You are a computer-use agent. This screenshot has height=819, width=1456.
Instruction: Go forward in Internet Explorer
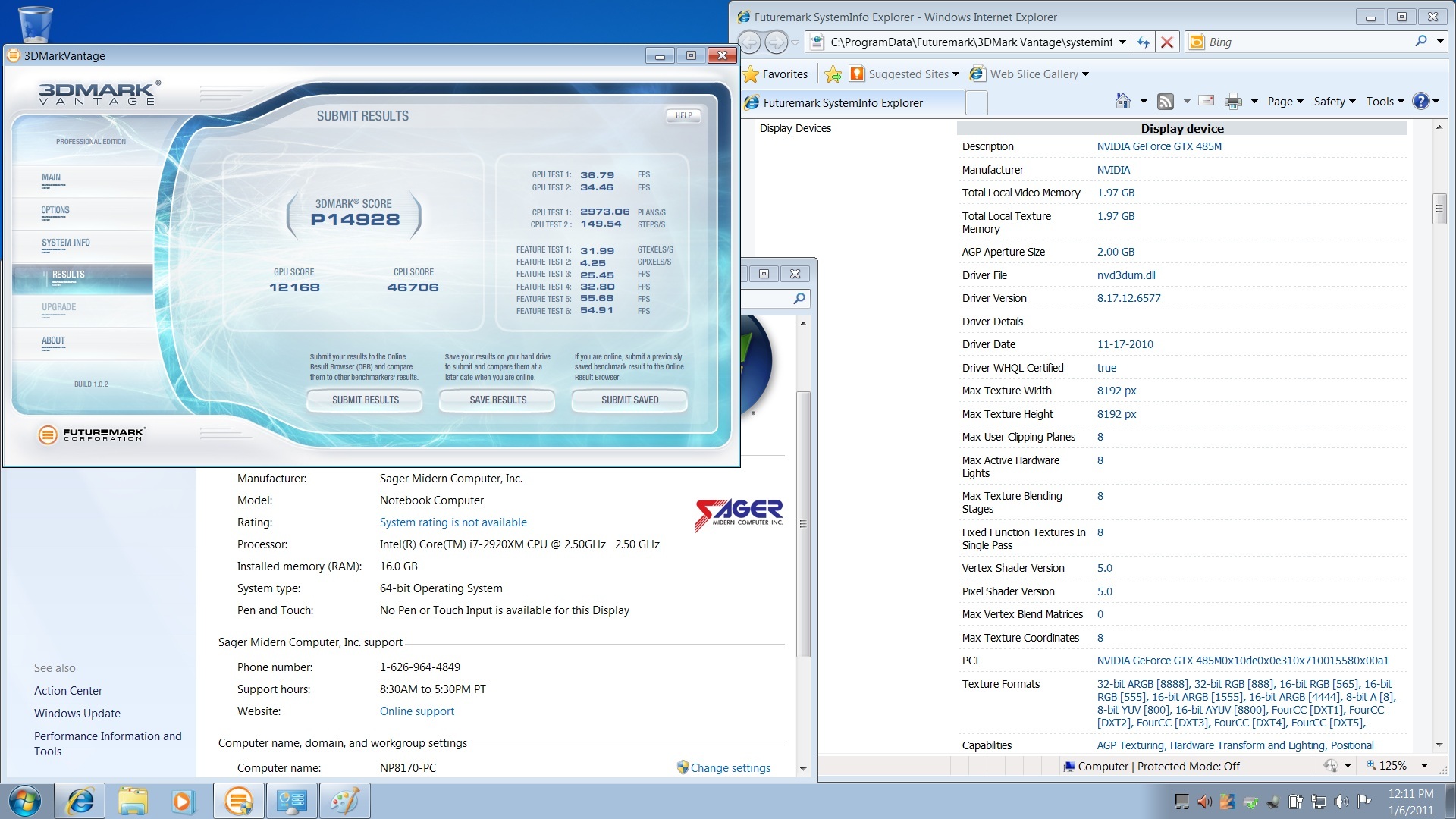[x=776, y=42]
